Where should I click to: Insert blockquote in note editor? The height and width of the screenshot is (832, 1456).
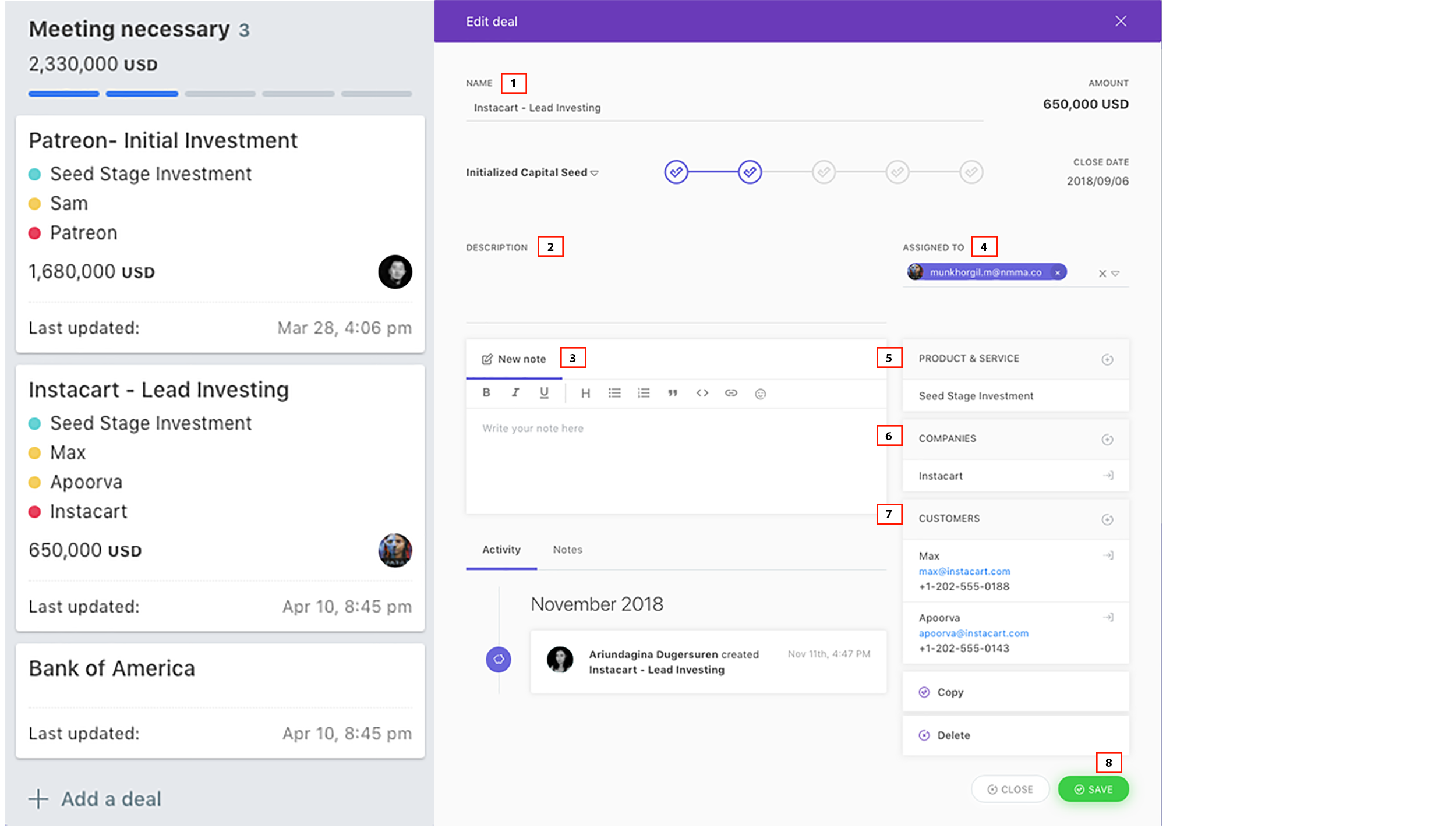(673, 393)
